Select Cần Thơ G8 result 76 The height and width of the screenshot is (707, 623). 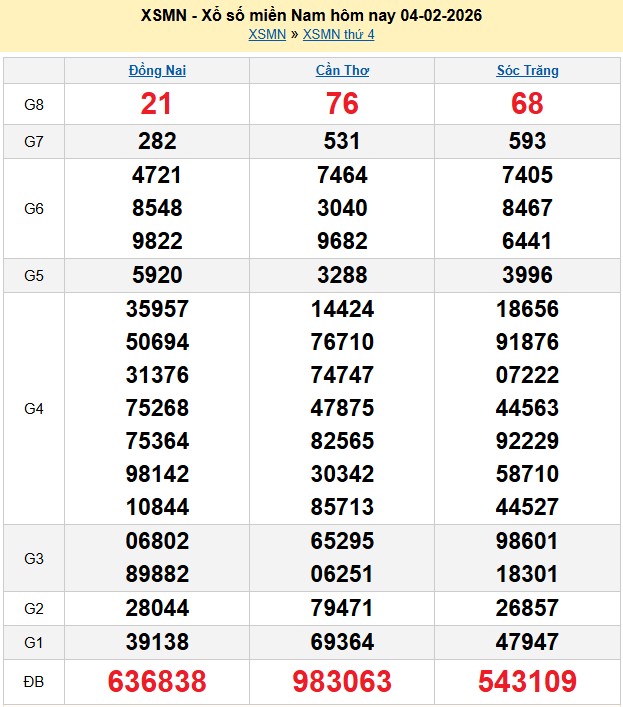click(342, 104)
